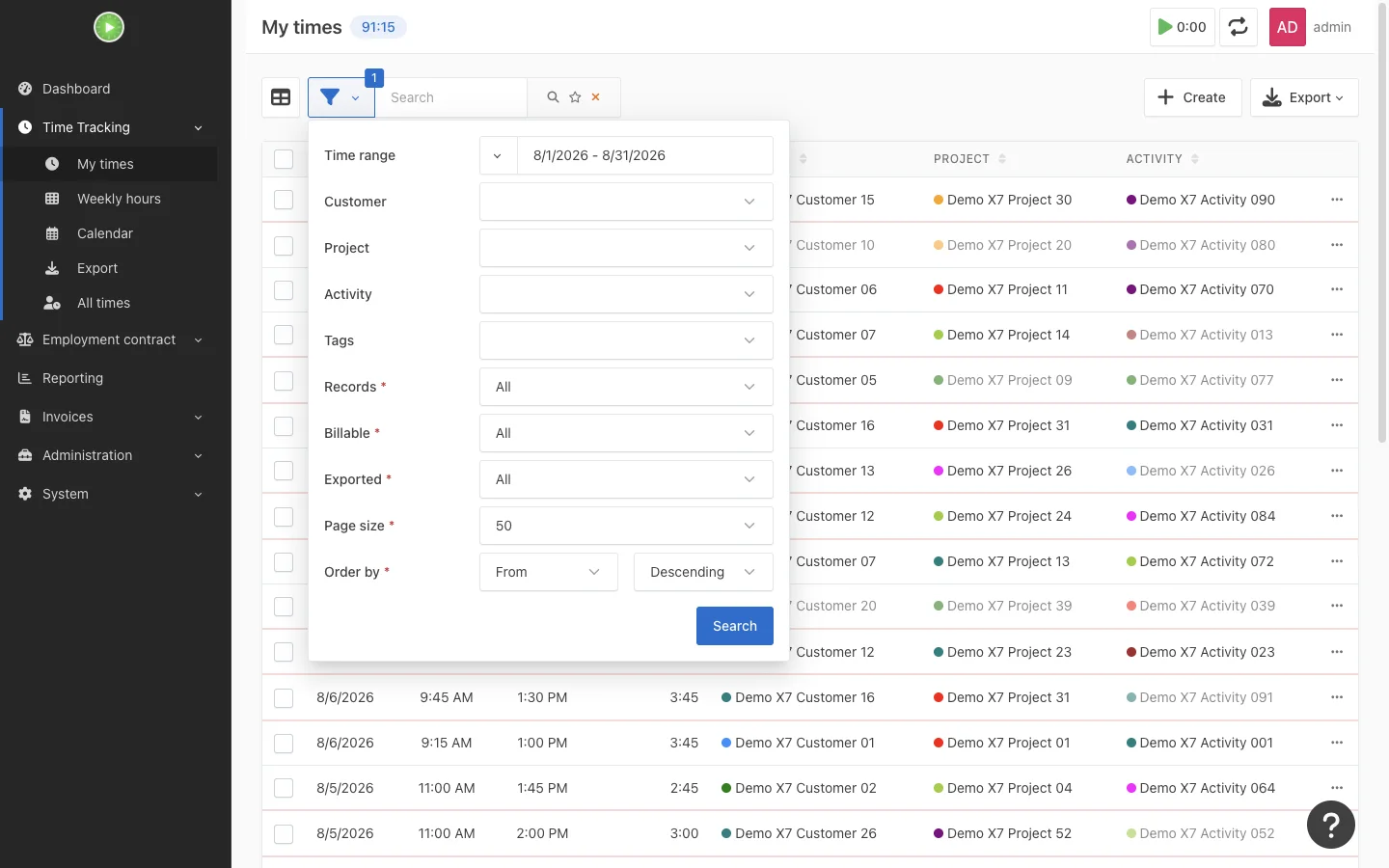Open the actions menu for Activity 090 row

[x=1337, y=200]
